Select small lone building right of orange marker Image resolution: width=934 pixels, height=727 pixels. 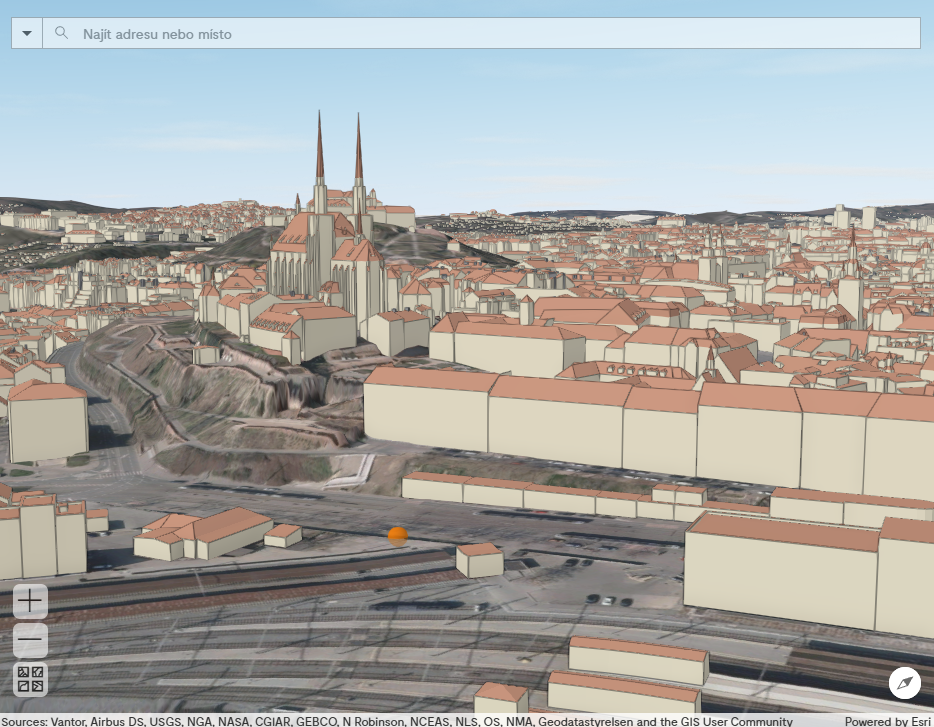(480, 560)
